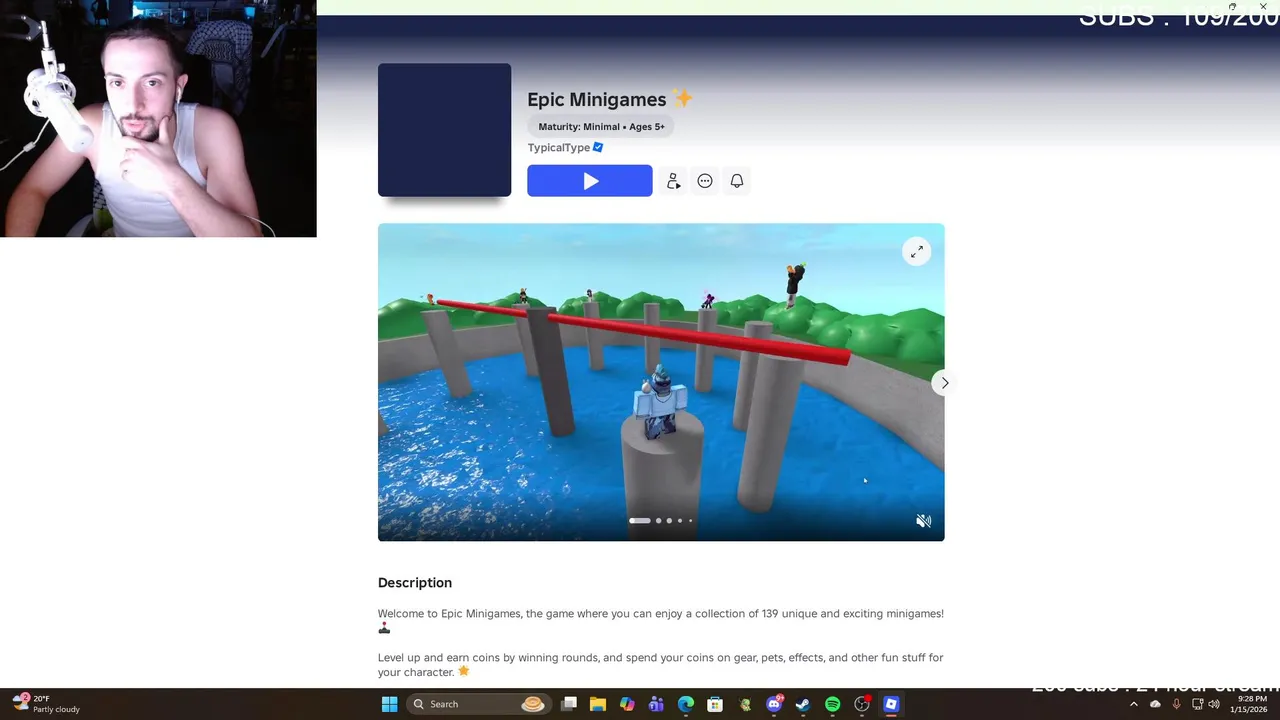Screen dimensions: 1280x720
Task: Click the Maturity: Minimal Ages 5+ label
Action: pyautogui.click(x=601, y=127)
